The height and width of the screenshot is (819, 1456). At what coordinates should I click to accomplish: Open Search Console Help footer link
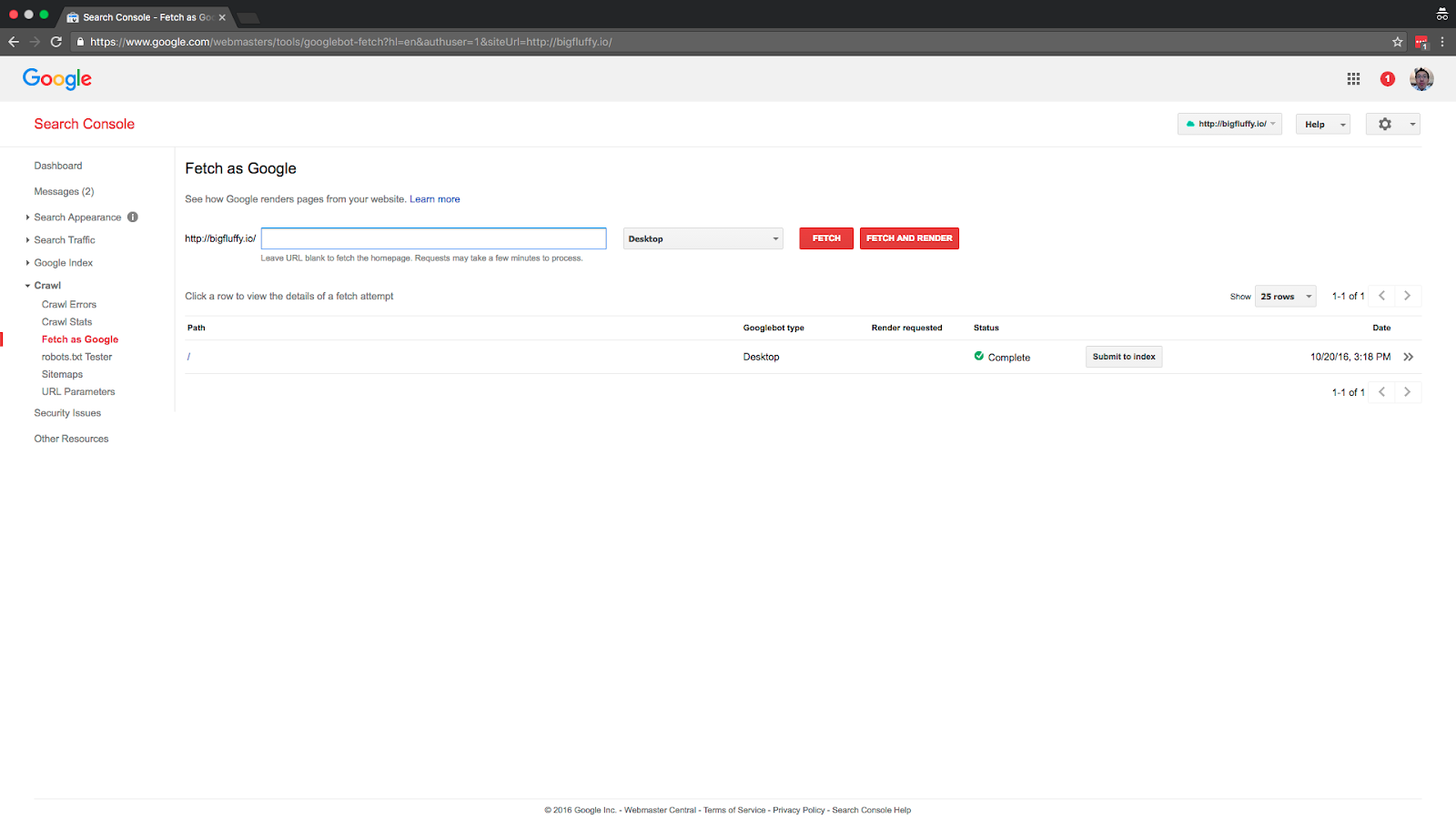pyautogui.click(x=872, y=810)
